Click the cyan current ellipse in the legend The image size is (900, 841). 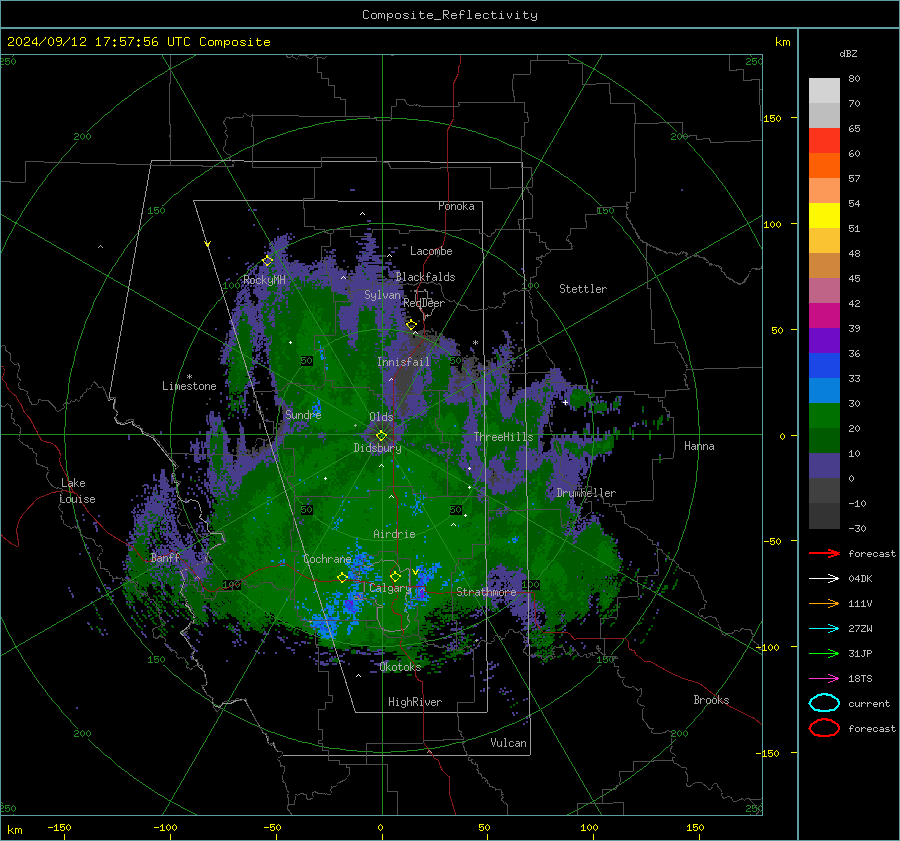coord(824,703)
